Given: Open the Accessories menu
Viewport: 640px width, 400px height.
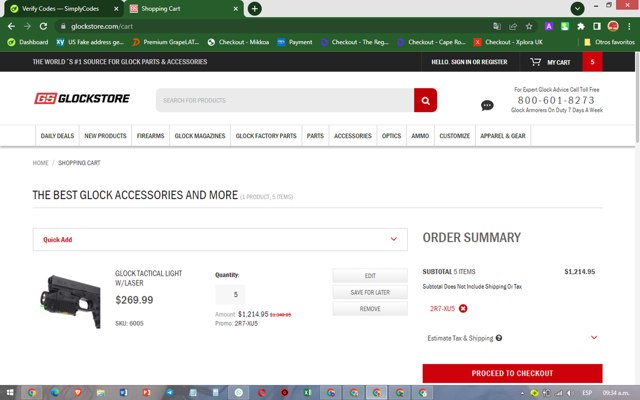Looking at the screenshot, I should point(353,136).
